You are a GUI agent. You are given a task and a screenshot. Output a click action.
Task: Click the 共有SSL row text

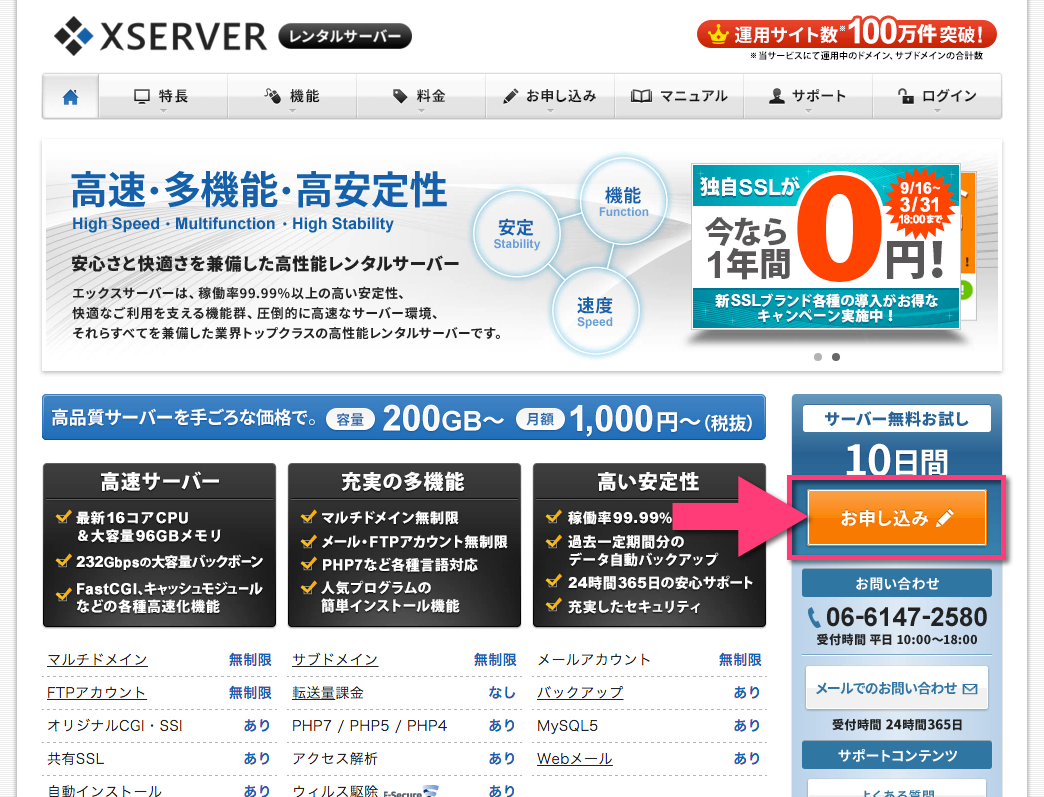click(75, 758)
